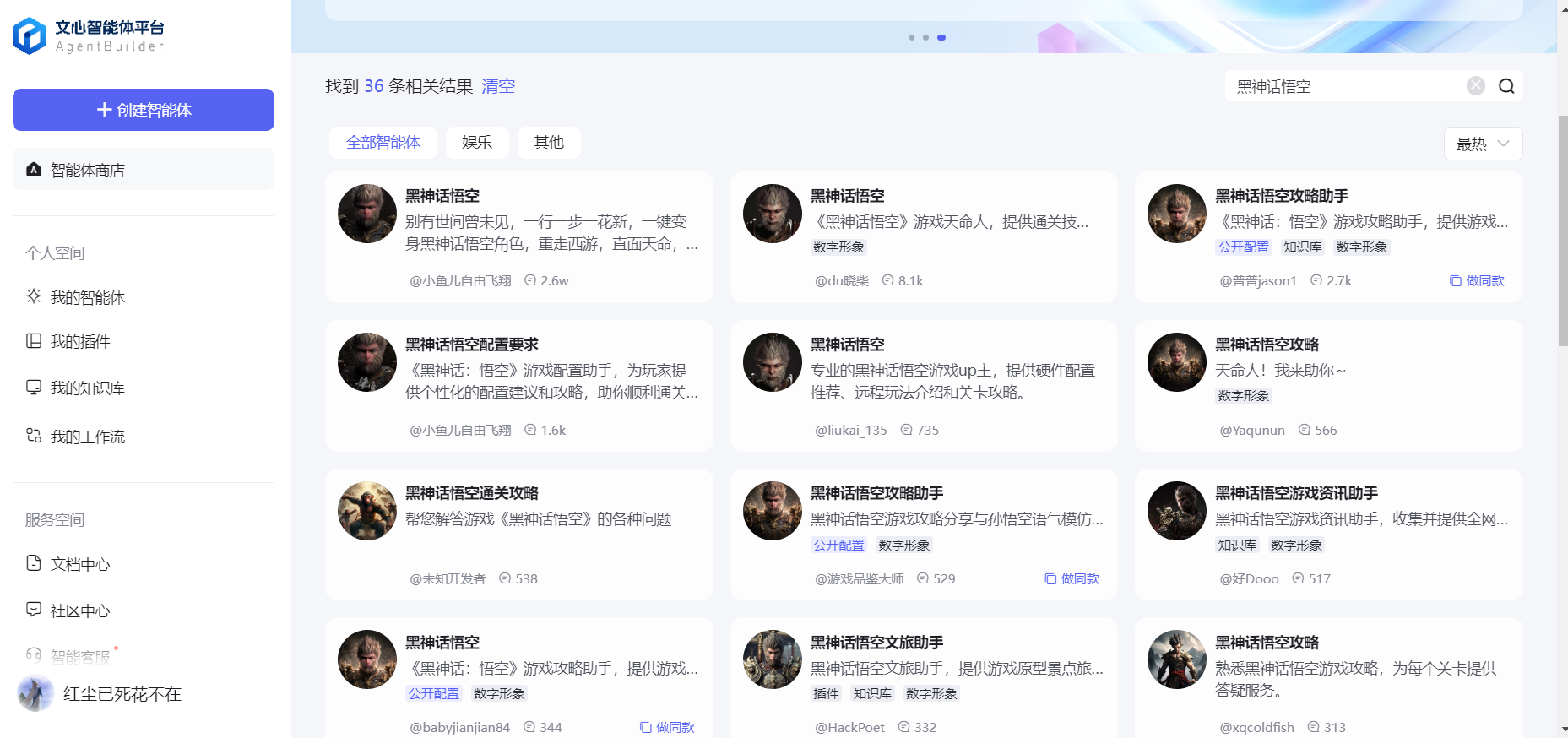Click the 社区中心 chat icon

[34, 610]
